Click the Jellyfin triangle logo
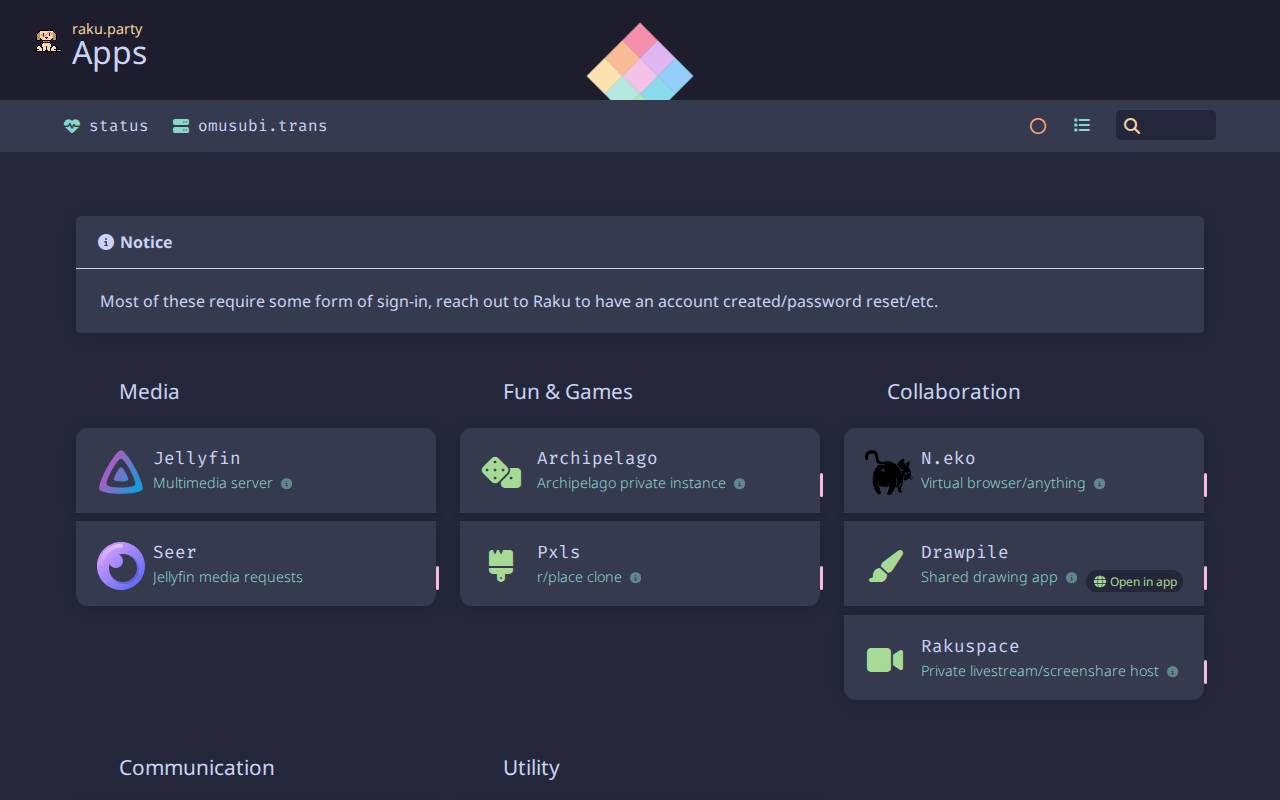This screenshot has width=1280, height=800. pyautogui.click(x=121, y=471)
